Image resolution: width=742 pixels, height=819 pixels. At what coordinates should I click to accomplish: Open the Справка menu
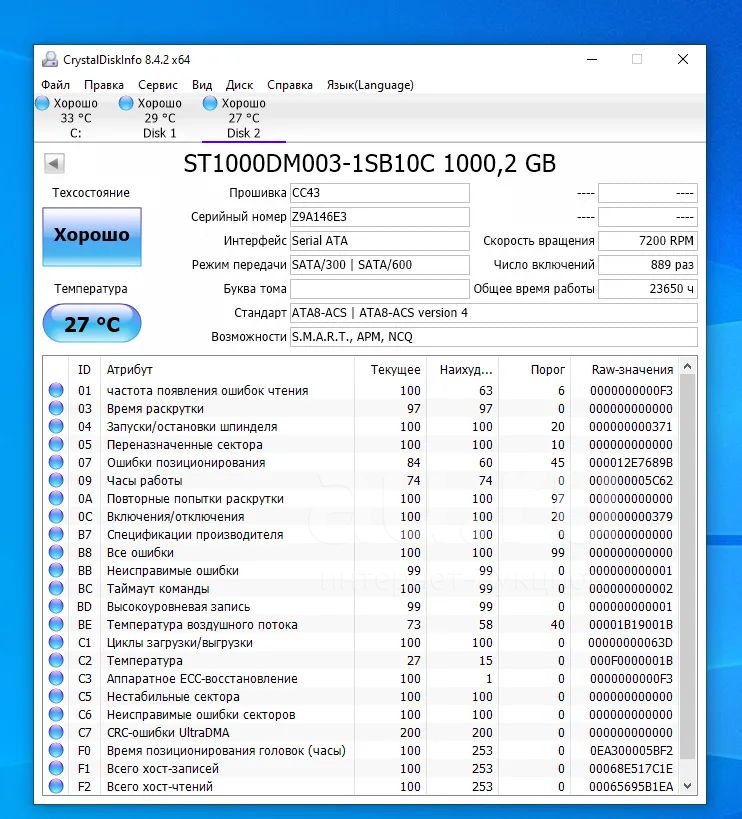click(x=290, y=85)
